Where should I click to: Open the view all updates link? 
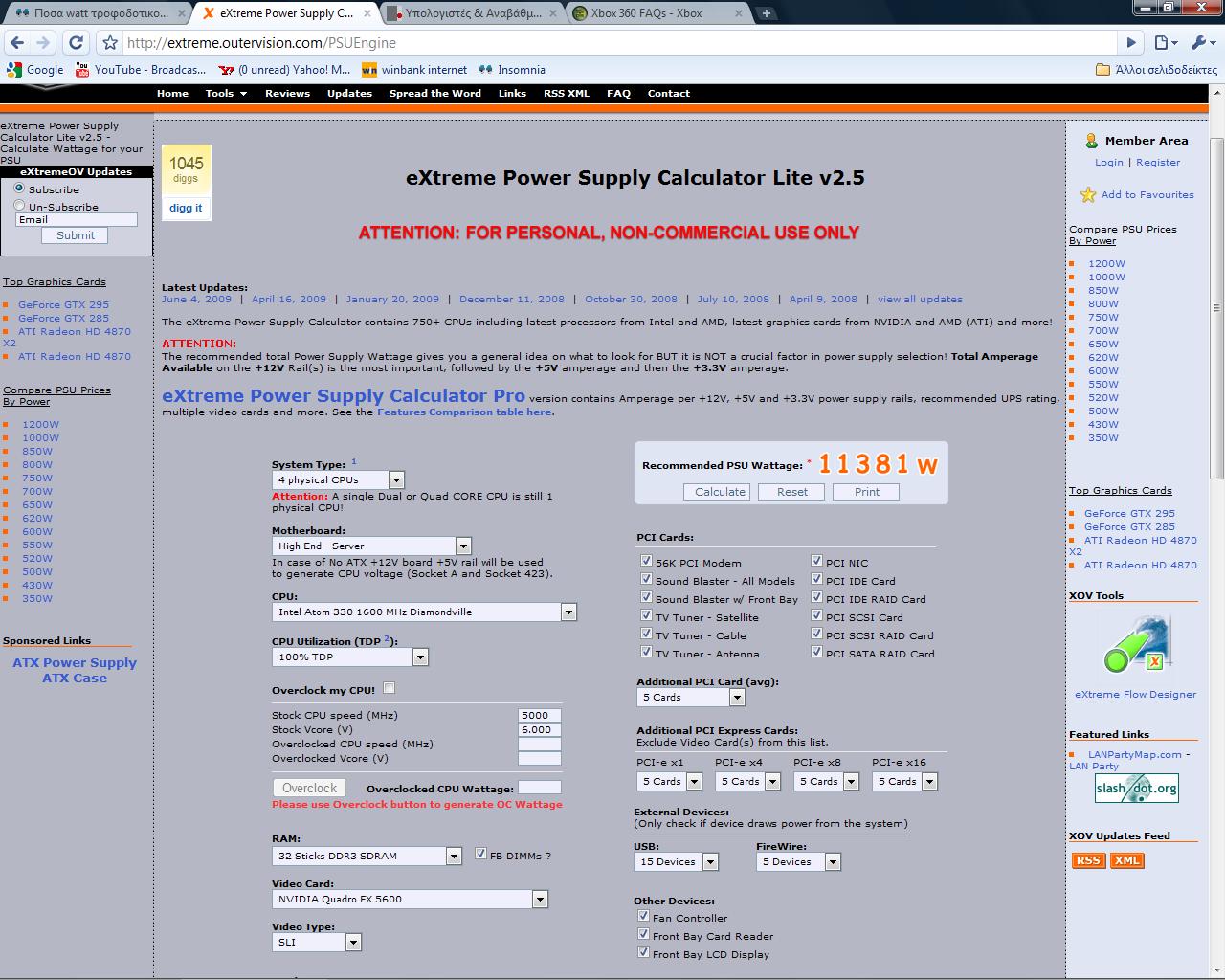(920, 299)
